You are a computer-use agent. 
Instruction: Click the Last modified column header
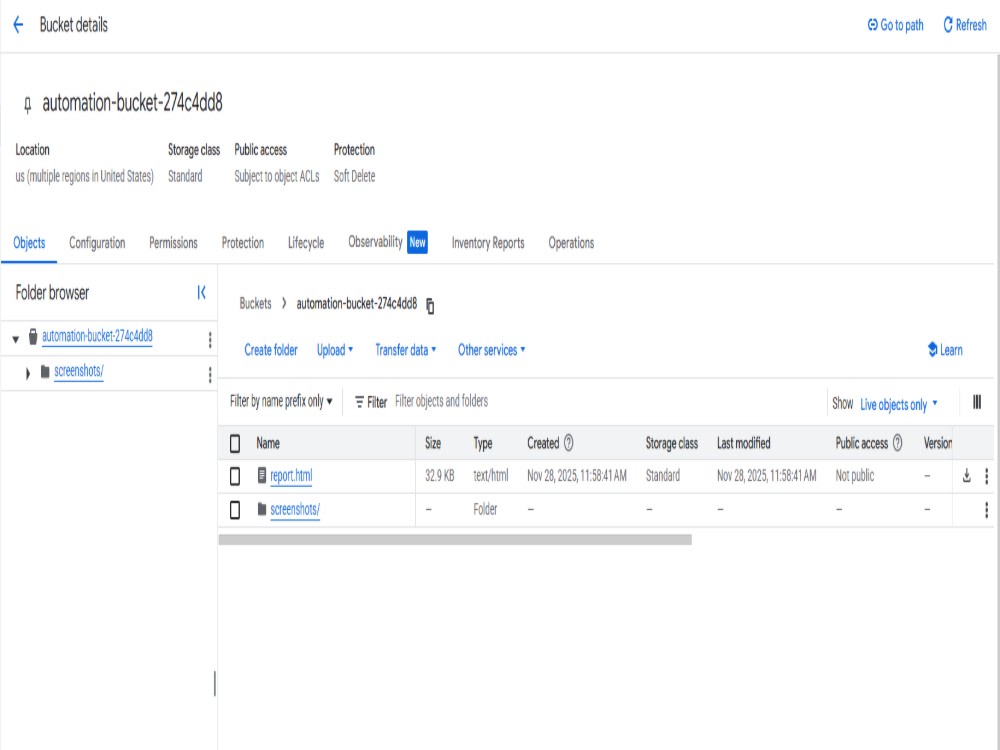coord(744,443)
